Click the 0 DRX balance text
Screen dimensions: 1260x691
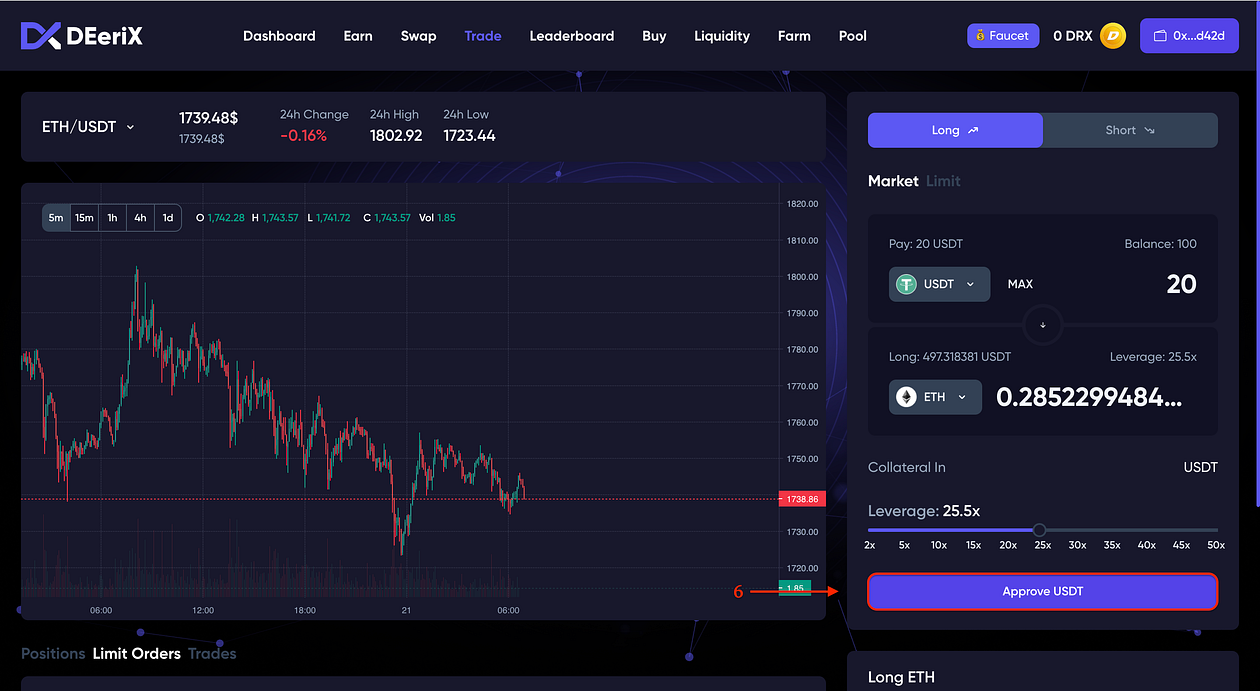click(1073, 36)
